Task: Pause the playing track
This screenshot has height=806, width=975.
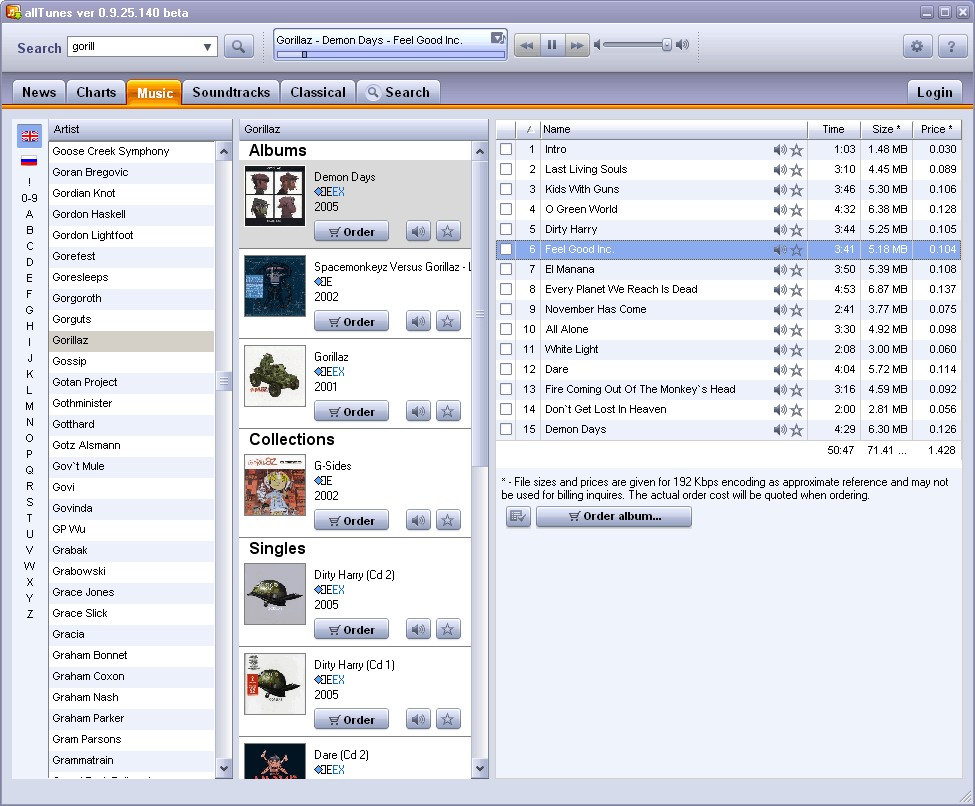Action: (x=552, y=45)
